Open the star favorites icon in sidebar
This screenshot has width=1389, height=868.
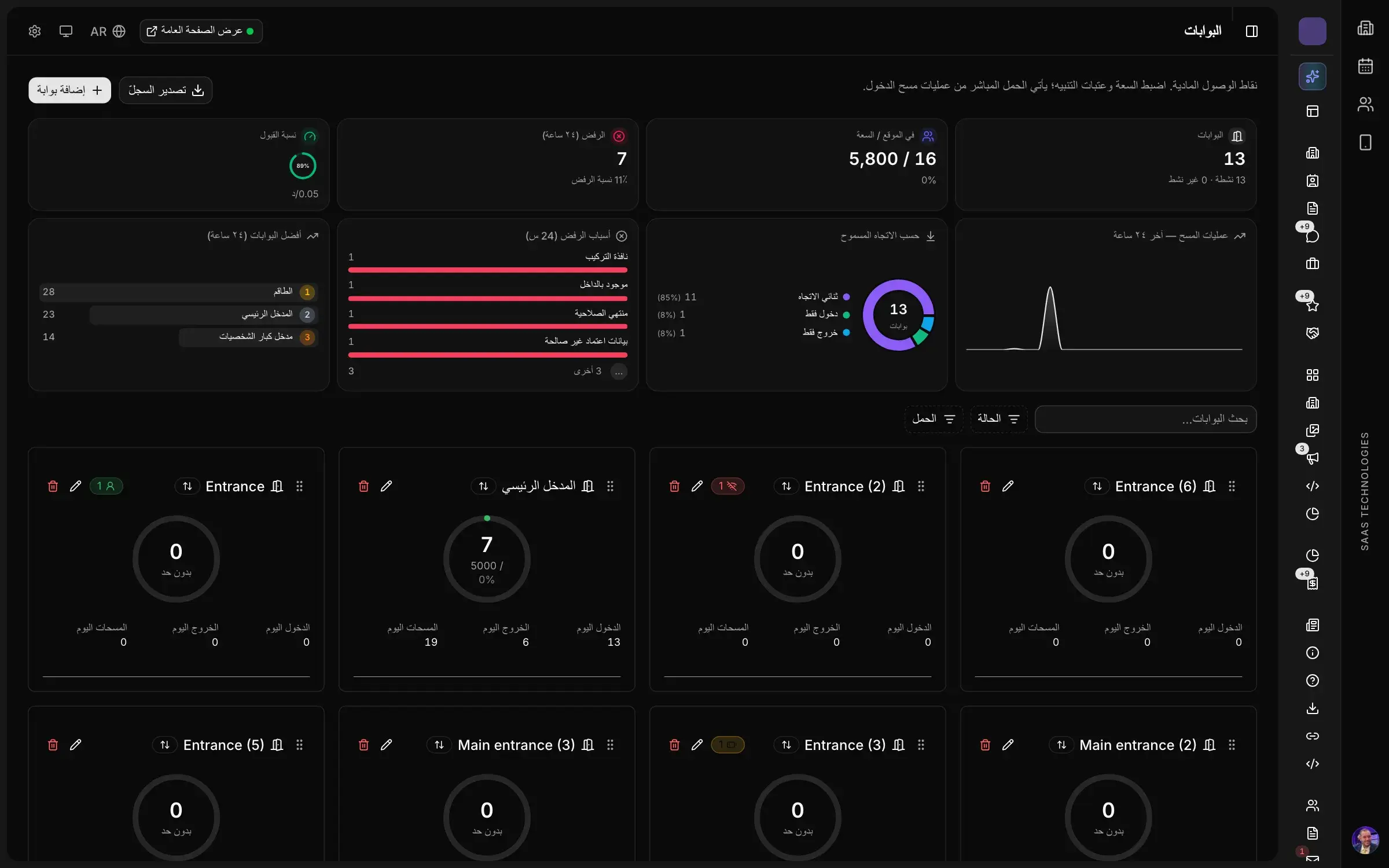click(1312, 305)
